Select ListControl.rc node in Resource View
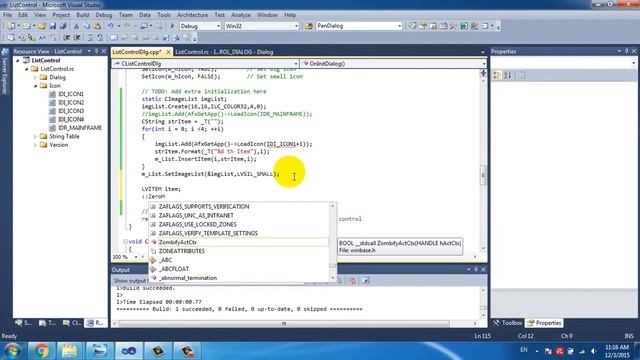640x360 pixels. click(x=57, y=69)
